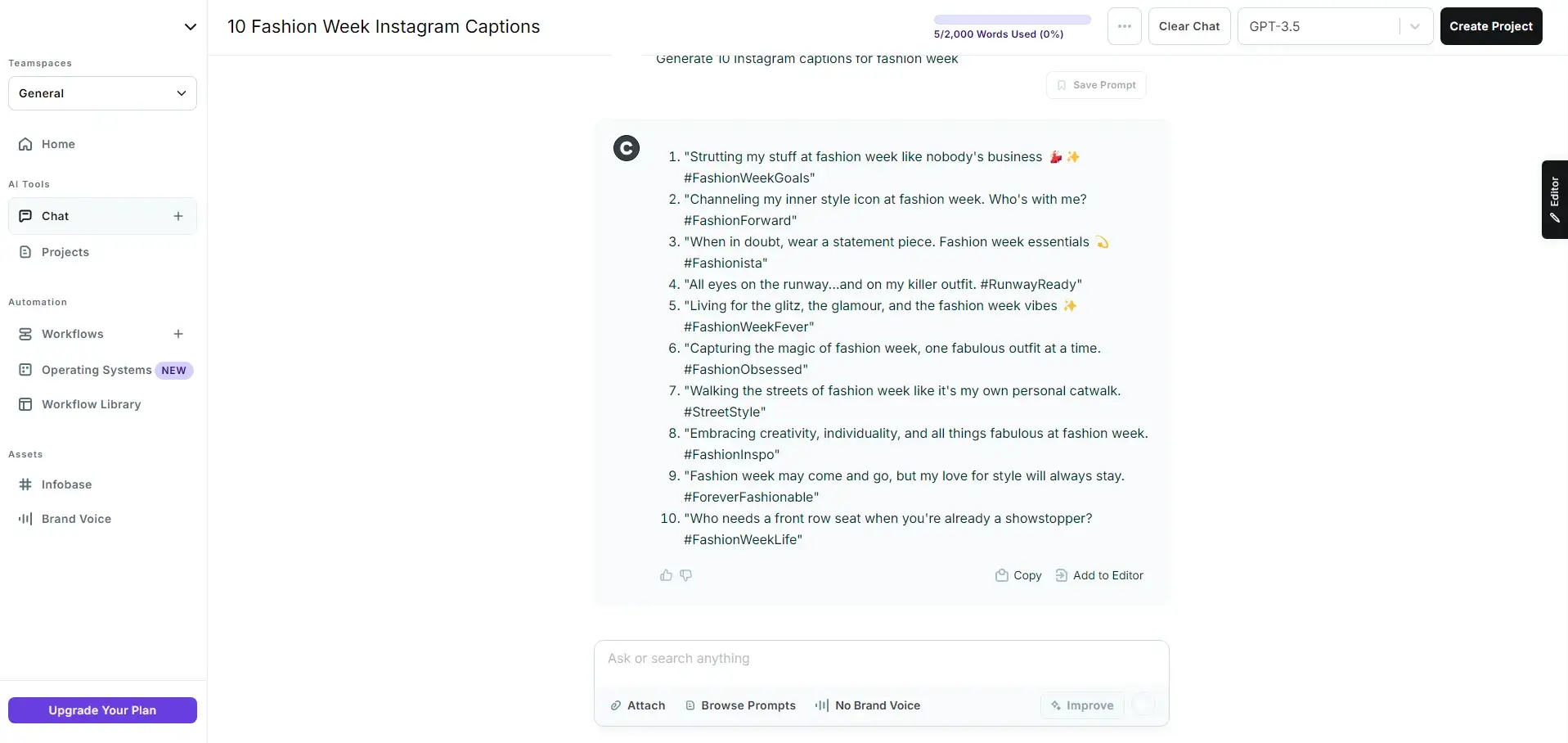This screenshot has width=1568, height=743.
Task: Copy the generated captions
Action: pyautogui.click(x=1018, y=575)
